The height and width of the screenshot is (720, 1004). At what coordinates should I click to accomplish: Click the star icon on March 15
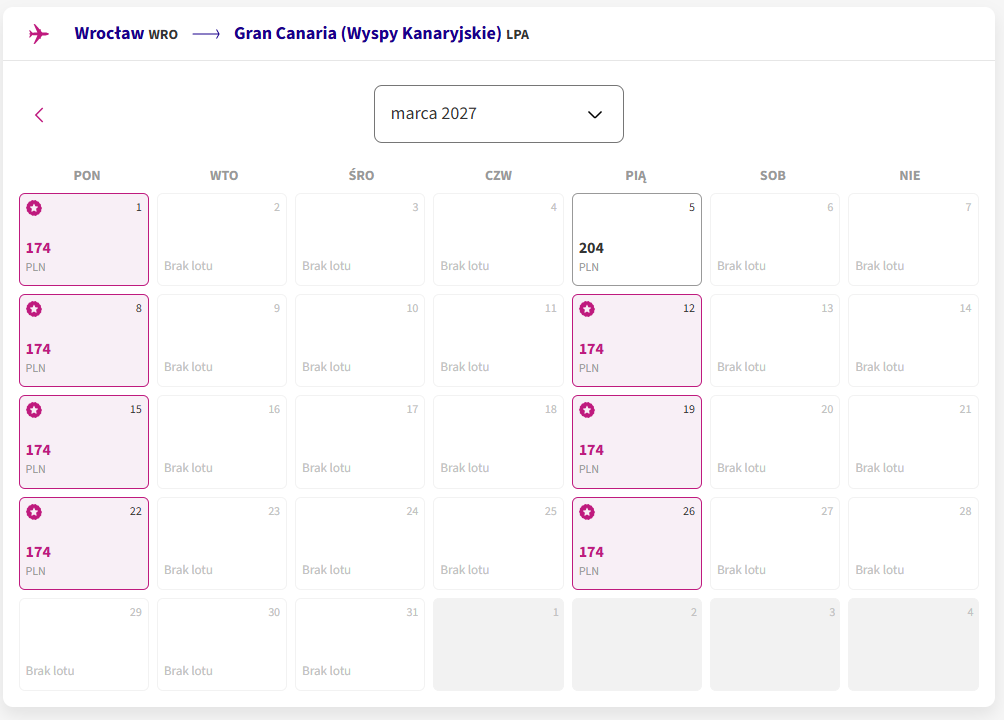pyautogui.click(x=34, y=410)
